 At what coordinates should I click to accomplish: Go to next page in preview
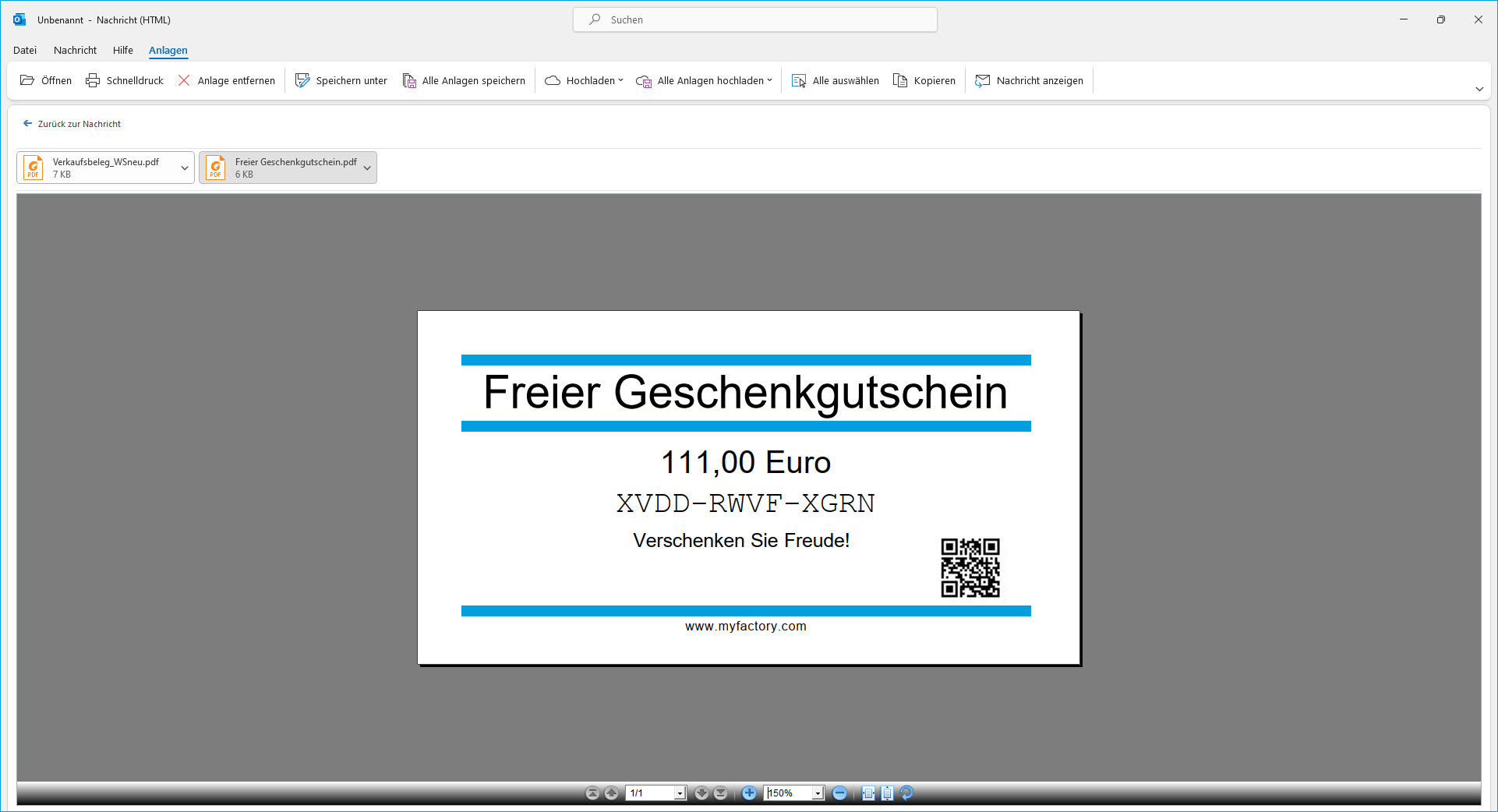[701, 793]
